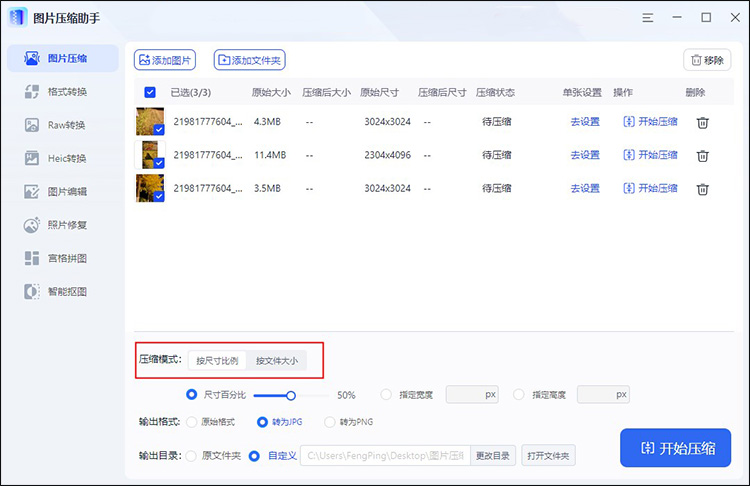
Task: Toggle the select-all 已选(3/3) checkbox
Action: [x=150, y=92]
